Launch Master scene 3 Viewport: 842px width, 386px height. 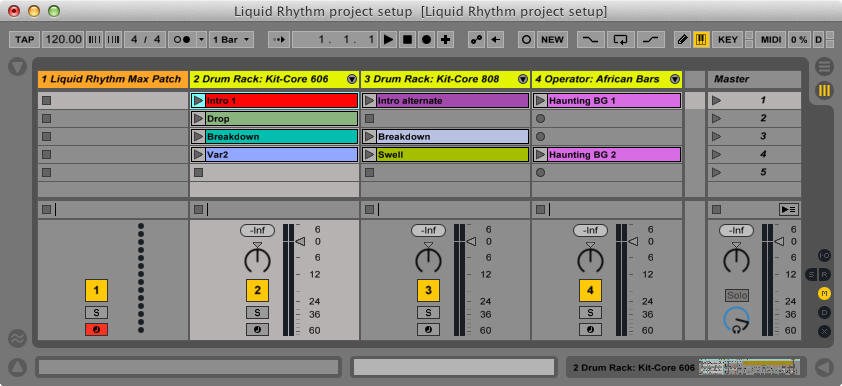tap(716, 136)
